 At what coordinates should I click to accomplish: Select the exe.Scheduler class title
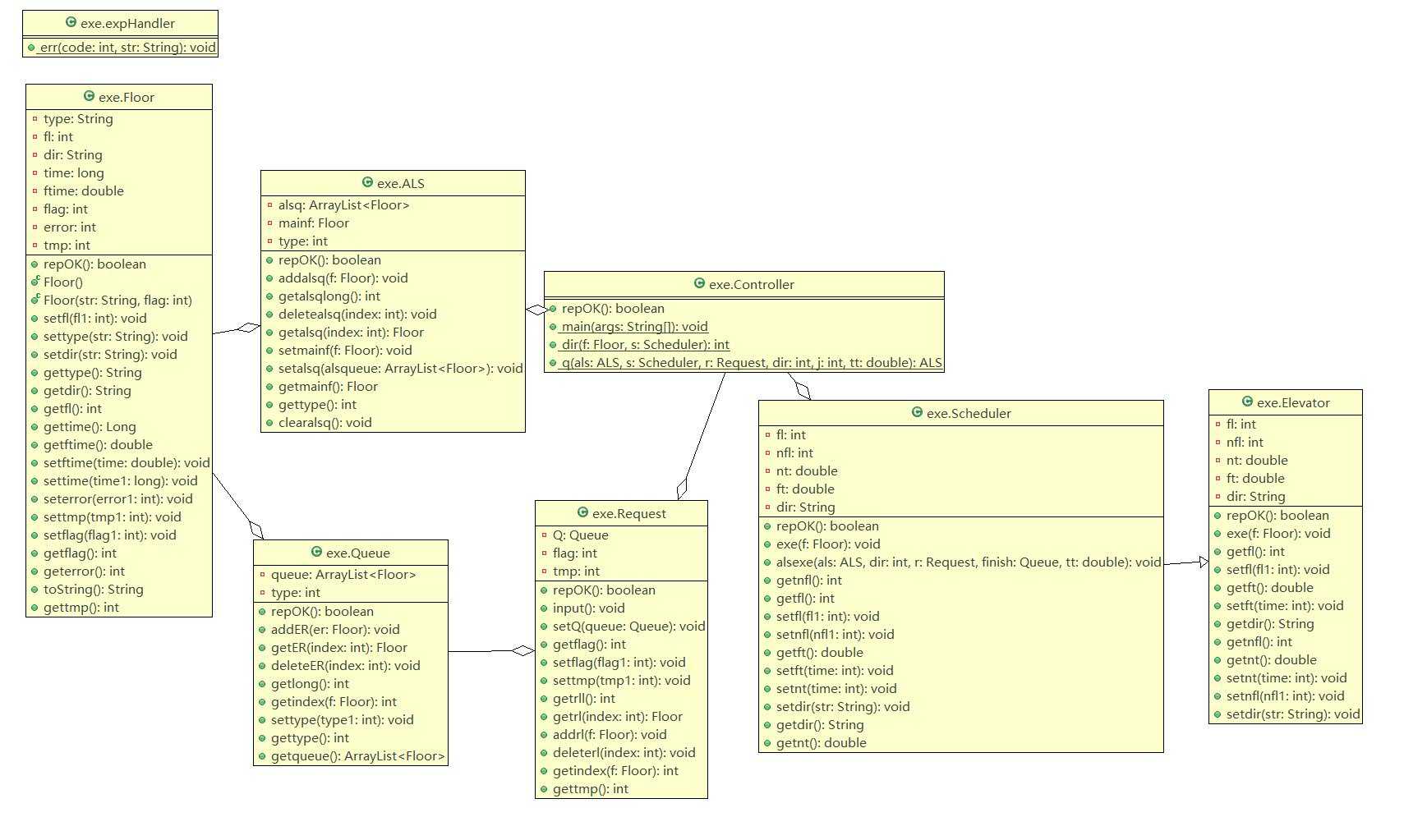tap(969, 413)
